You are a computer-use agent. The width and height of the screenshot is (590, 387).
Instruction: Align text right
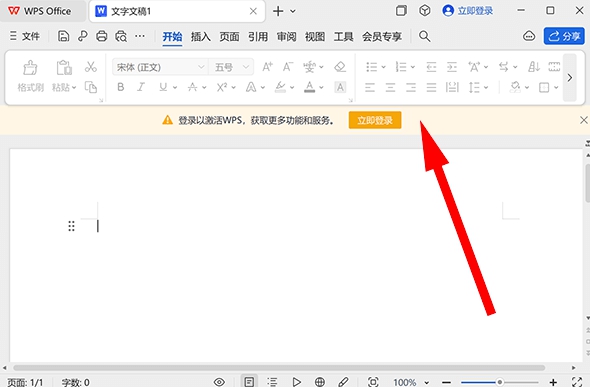point(411,87)
